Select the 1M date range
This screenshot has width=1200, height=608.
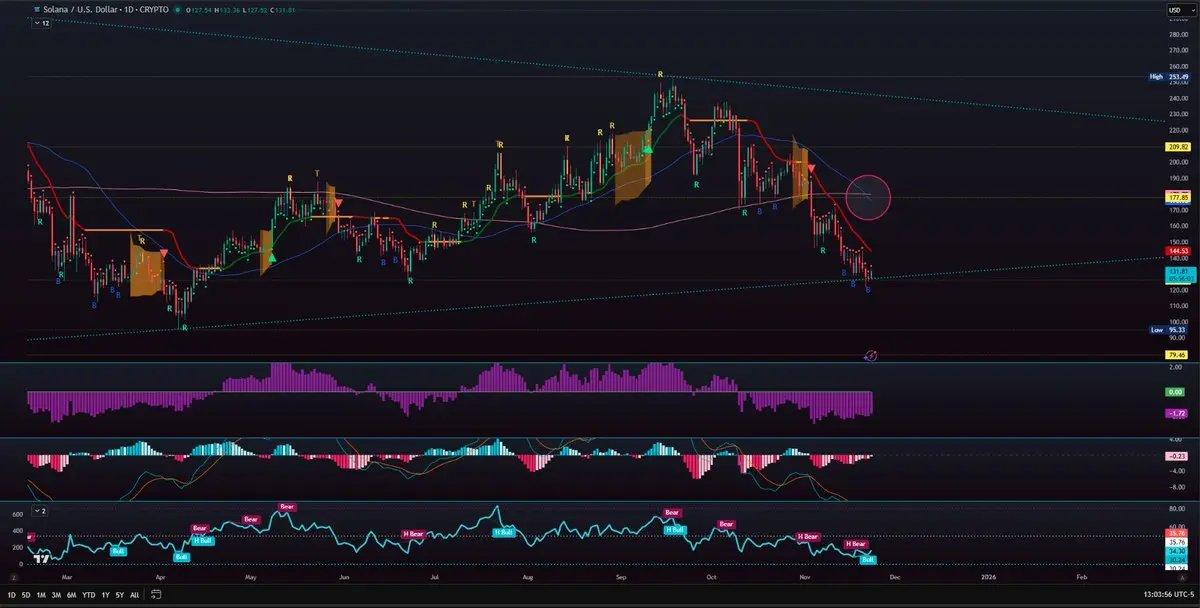tap(41, 594)
